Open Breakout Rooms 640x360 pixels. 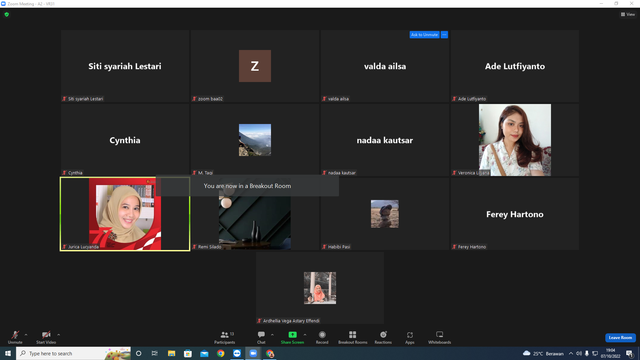[x=353, y=337]
